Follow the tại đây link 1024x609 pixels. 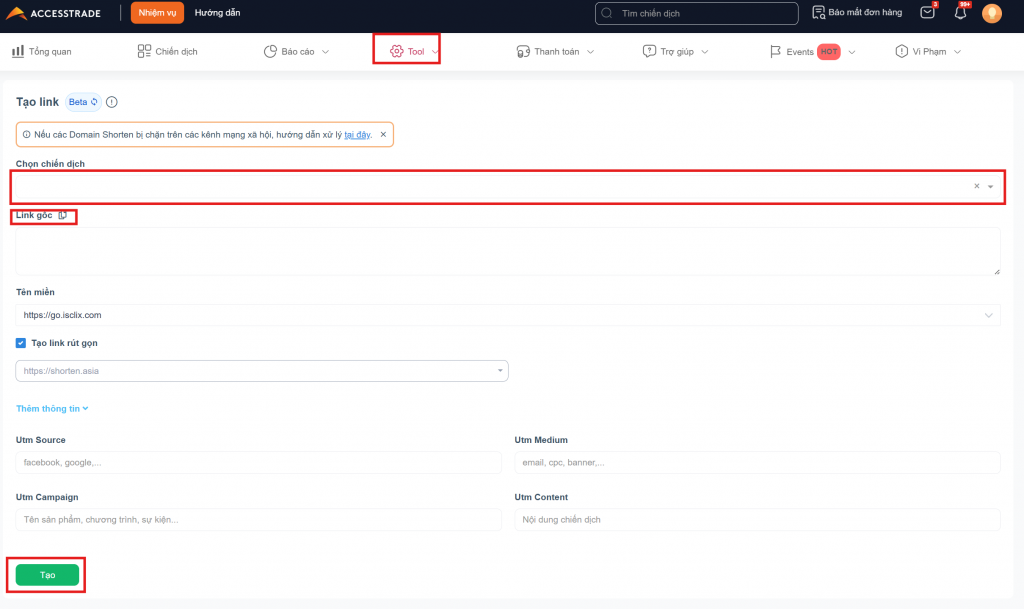[357, 134]
